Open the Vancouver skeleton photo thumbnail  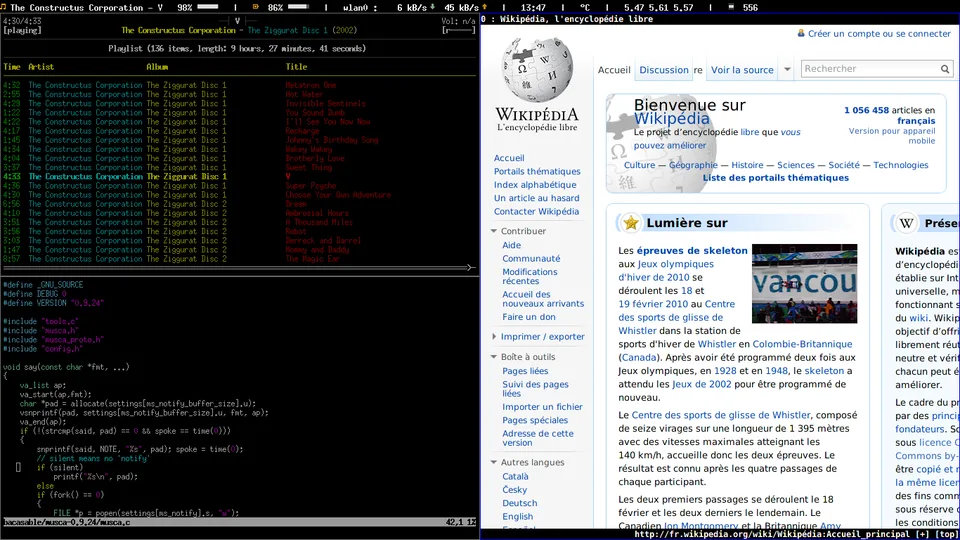pos(804,283)
